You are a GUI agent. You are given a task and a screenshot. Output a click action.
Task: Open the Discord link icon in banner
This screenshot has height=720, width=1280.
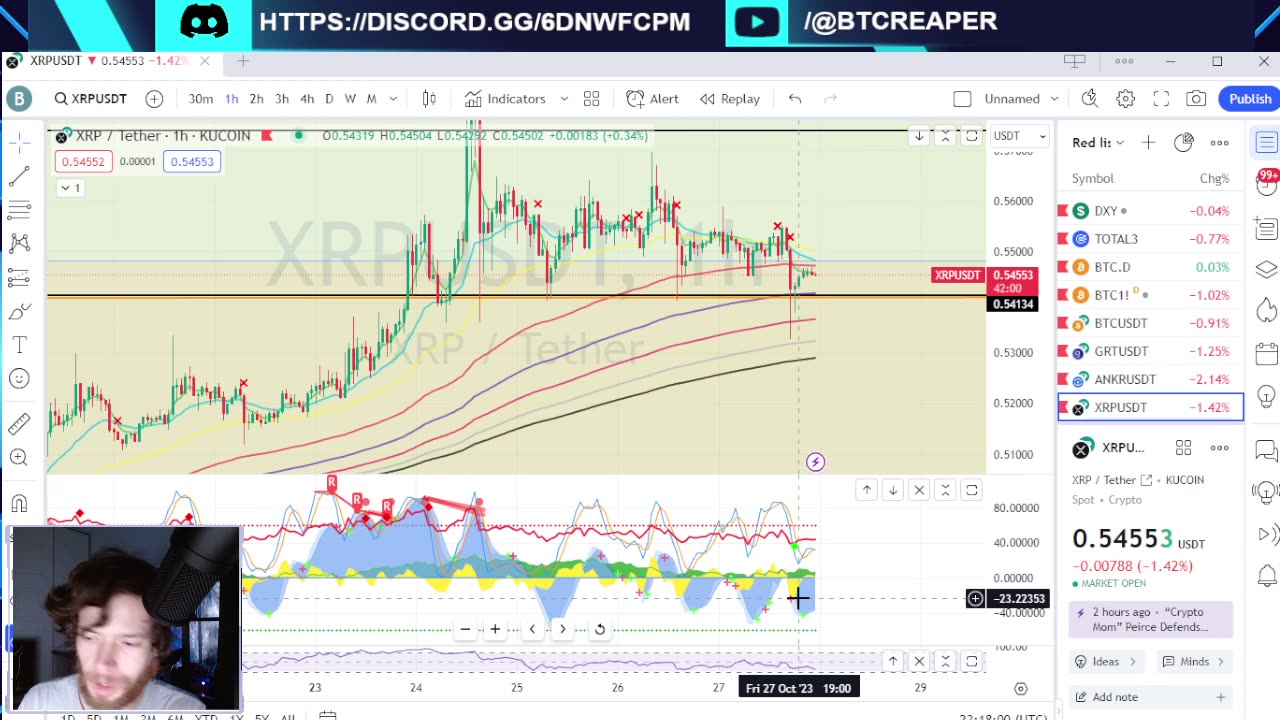(204, 22)
